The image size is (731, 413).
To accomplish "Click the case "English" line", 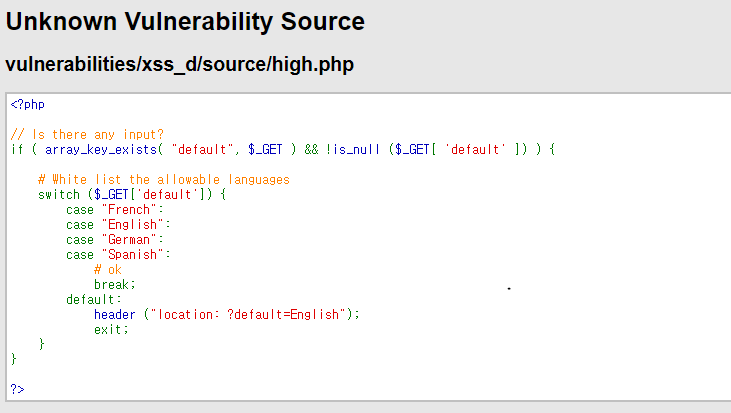I will [x=118, y=225].
